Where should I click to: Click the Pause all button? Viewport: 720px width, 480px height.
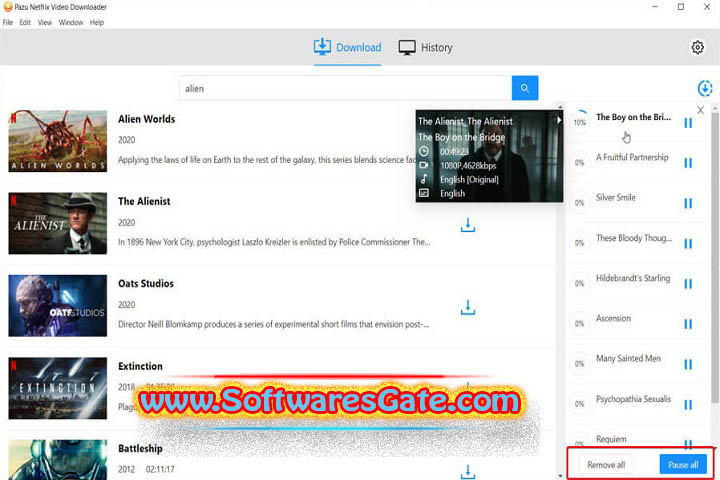[683, 465]
